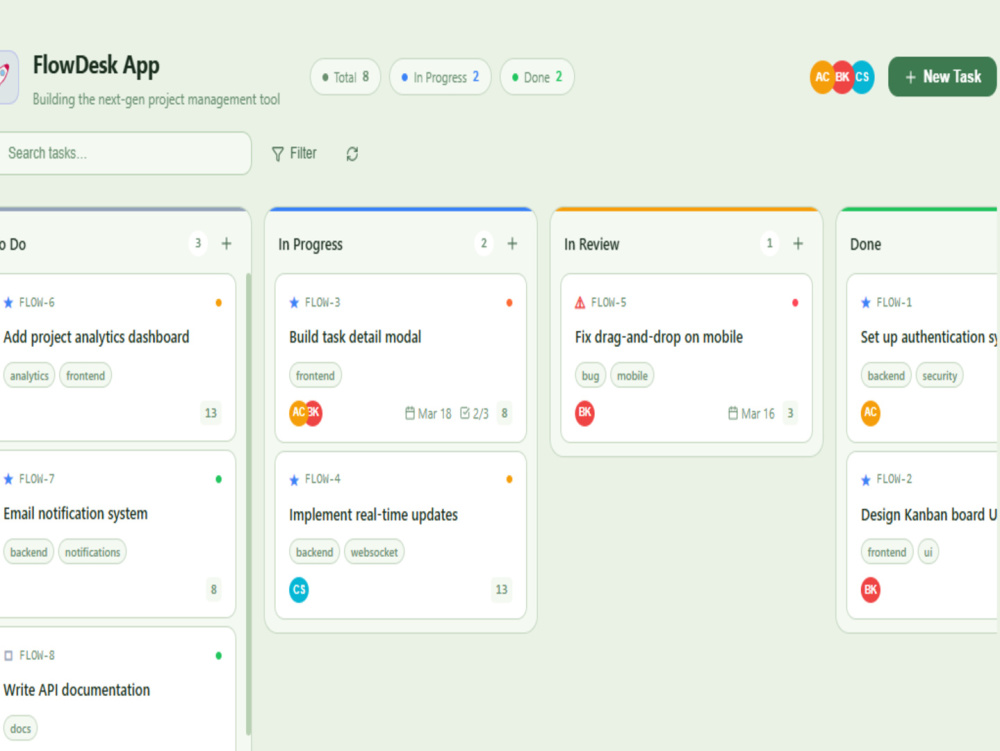Click the CS assignee avatar on FLOW-4
The image size is (1000, 751).
[x=299, y=590]
